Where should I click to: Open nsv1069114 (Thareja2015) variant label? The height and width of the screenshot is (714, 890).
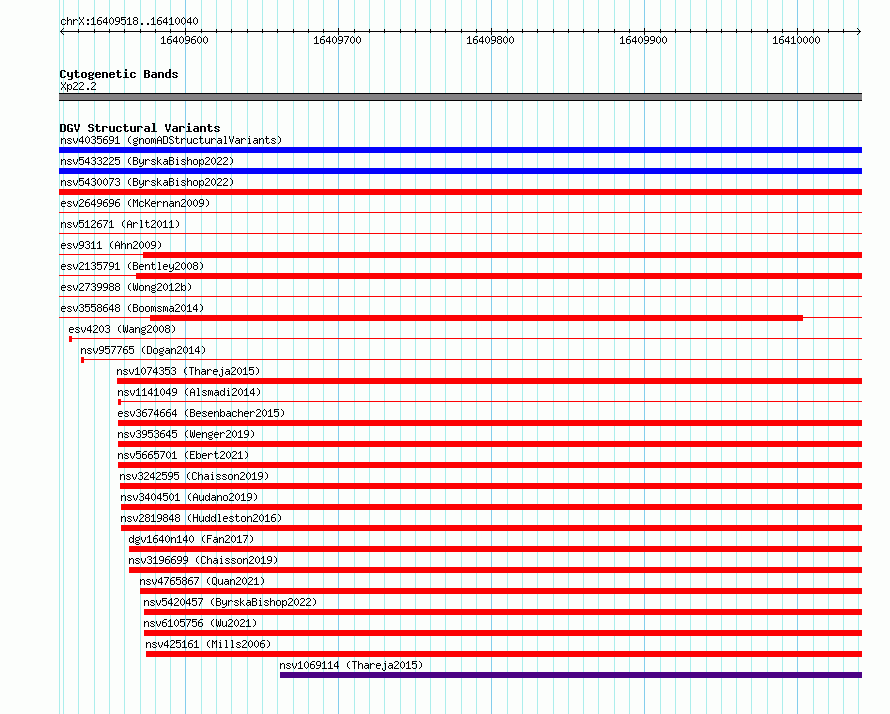tap(351, 665)
